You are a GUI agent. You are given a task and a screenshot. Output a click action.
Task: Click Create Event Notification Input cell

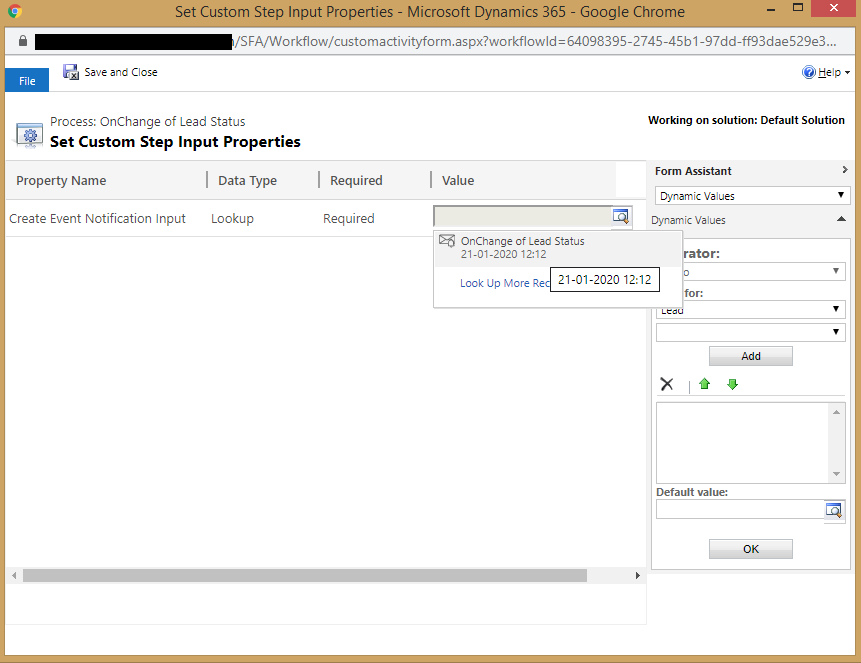coord(98,218)
